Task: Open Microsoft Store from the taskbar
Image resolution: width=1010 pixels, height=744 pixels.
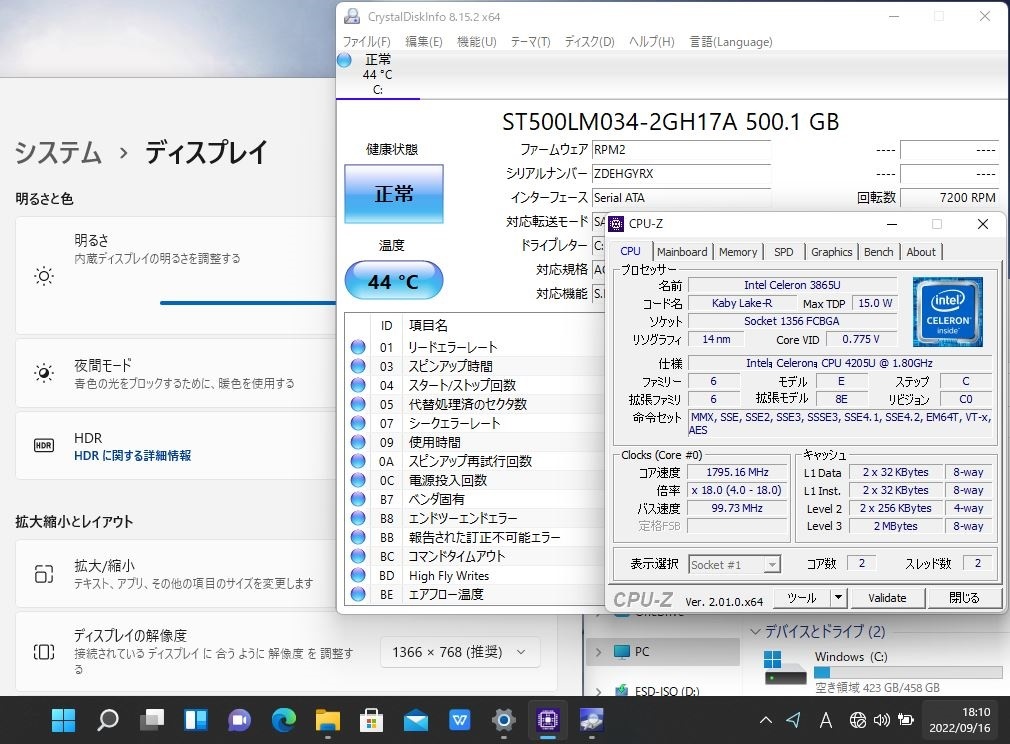Action: click(x=372, y=720)
